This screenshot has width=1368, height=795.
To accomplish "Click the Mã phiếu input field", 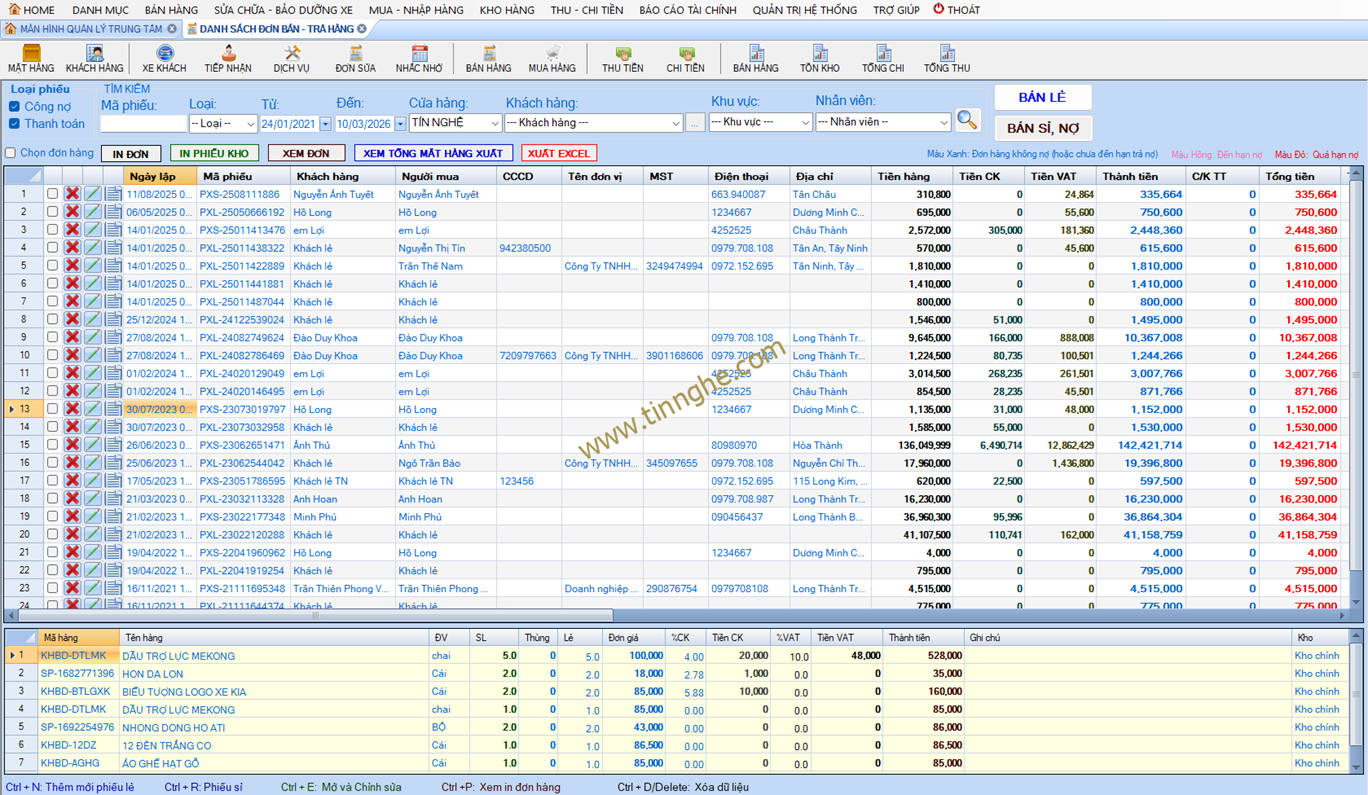I will coord(143,124).
